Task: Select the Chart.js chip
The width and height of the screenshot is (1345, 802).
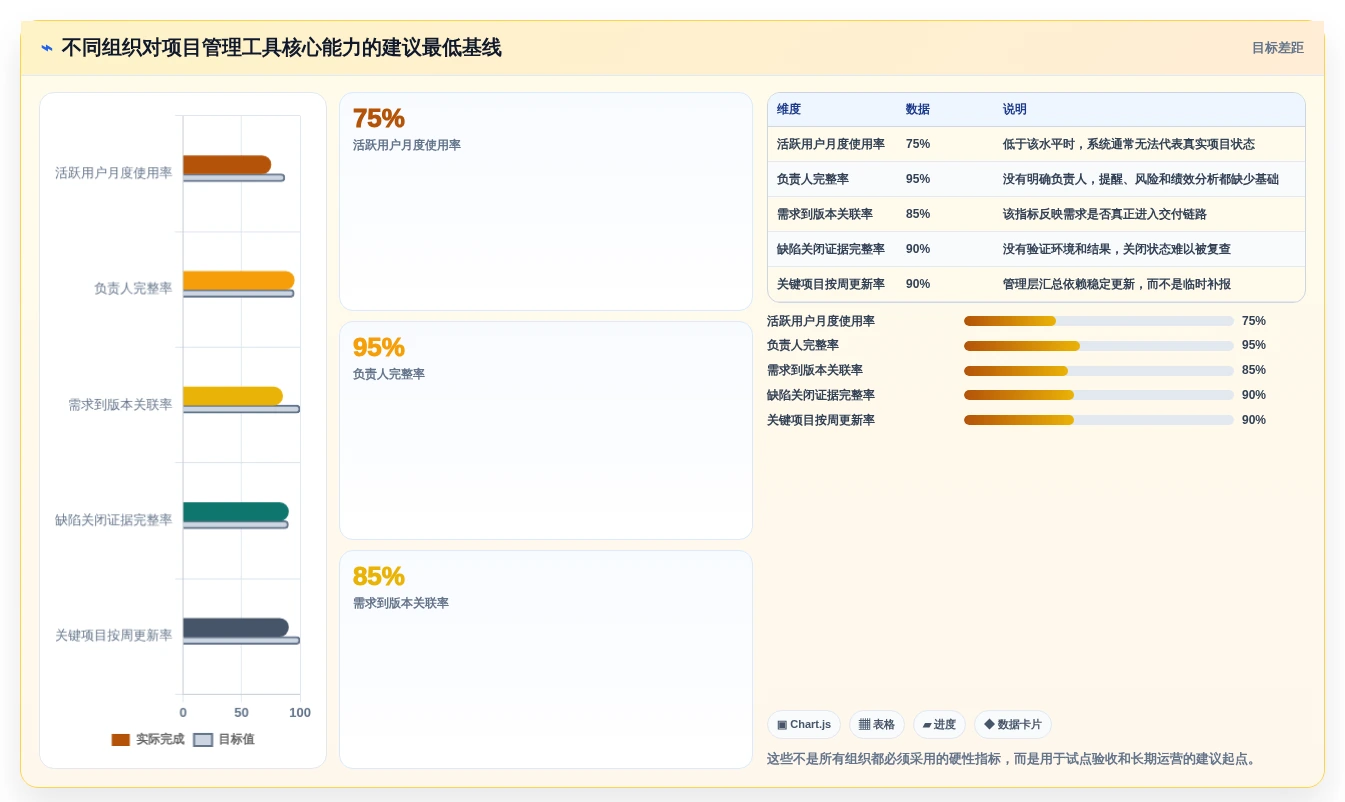Action: (803, 725)
